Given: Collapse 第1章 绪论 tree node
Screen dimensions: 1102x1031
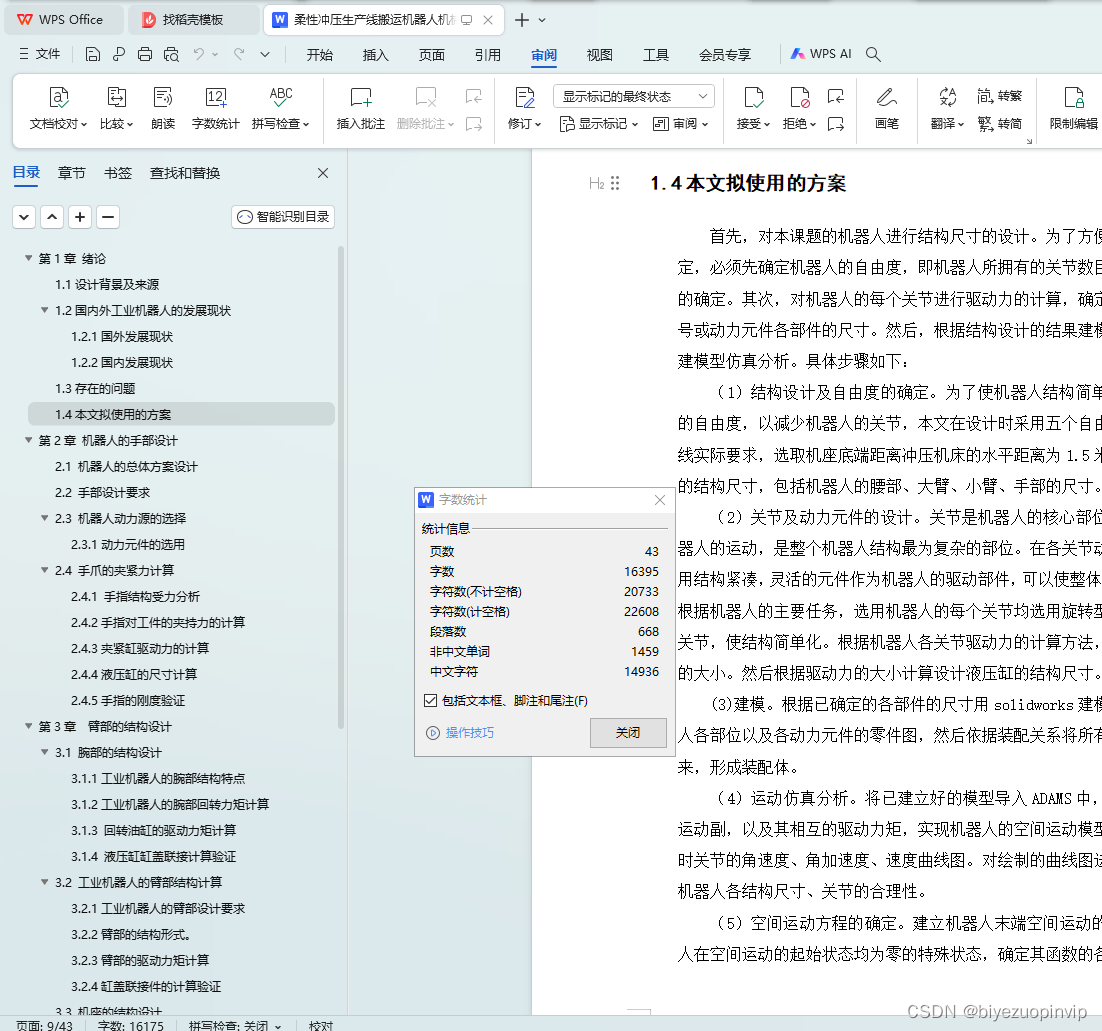Looking at the screenshot, I should point(28,258).
